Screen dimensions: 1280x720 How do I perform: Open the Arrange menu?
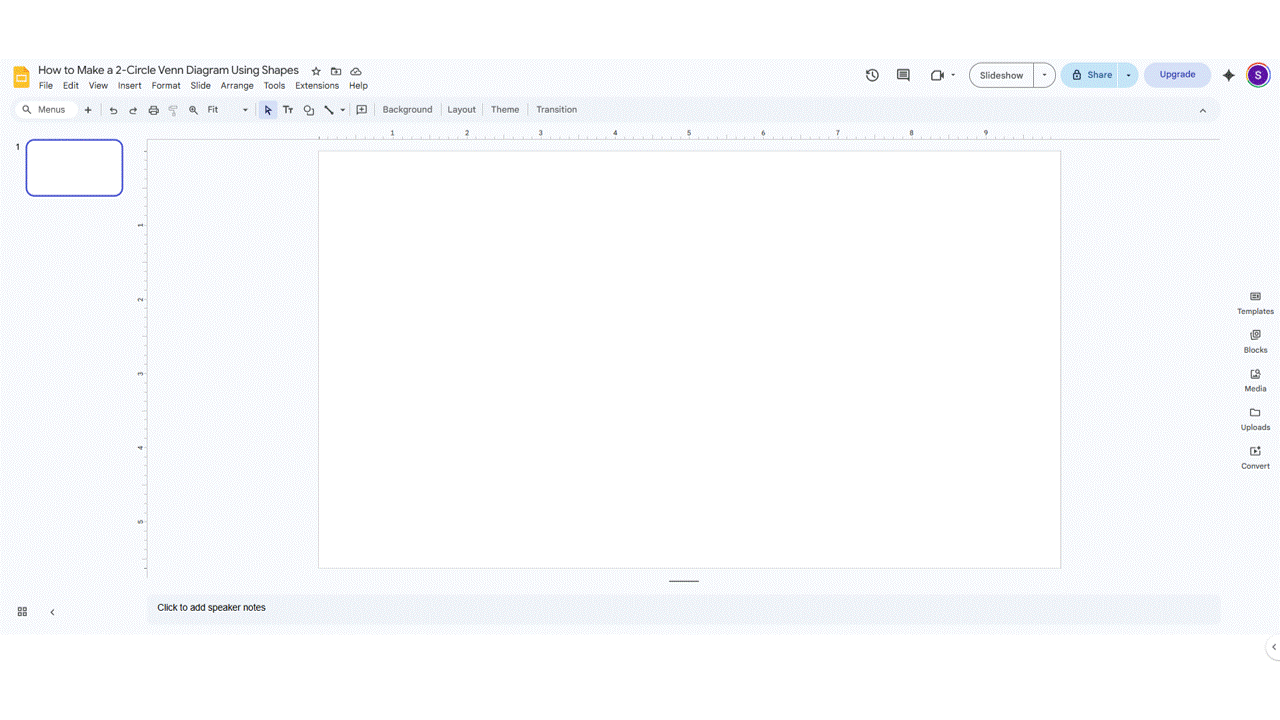(x=237, y=86)
